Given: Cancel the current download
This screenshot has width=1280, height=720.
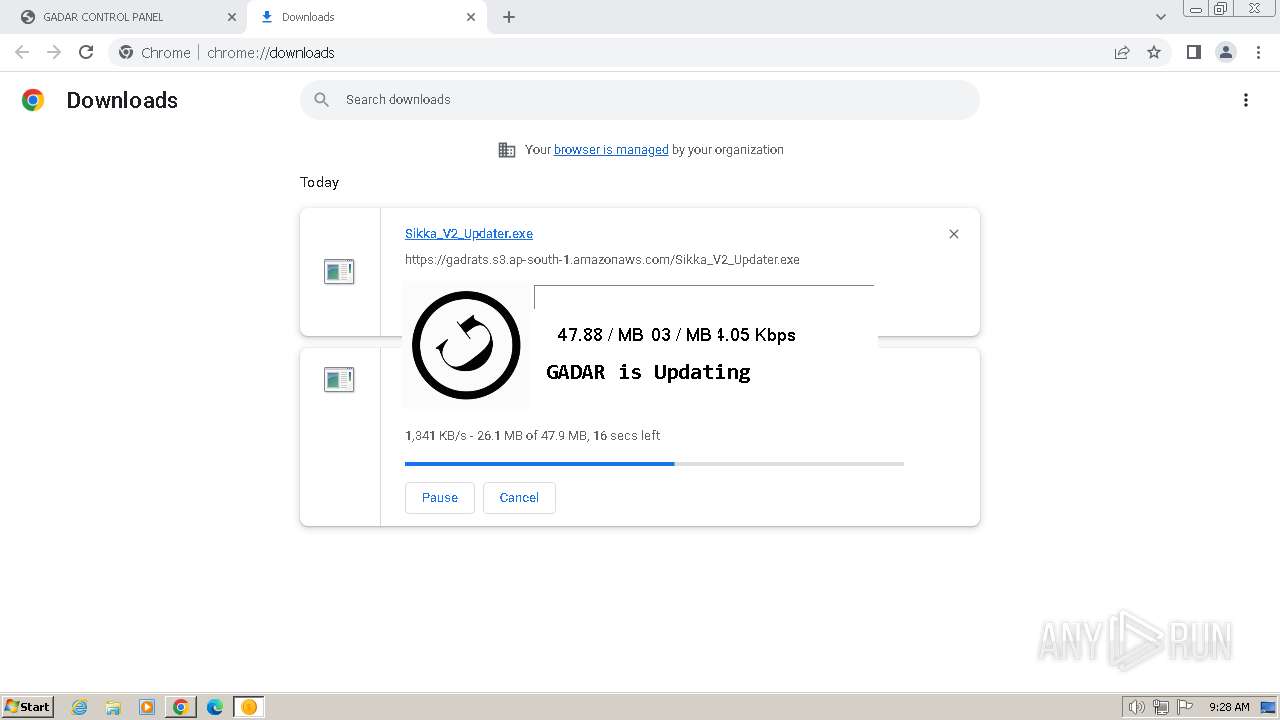Looking at the screenshot, I should pos(519,498).
